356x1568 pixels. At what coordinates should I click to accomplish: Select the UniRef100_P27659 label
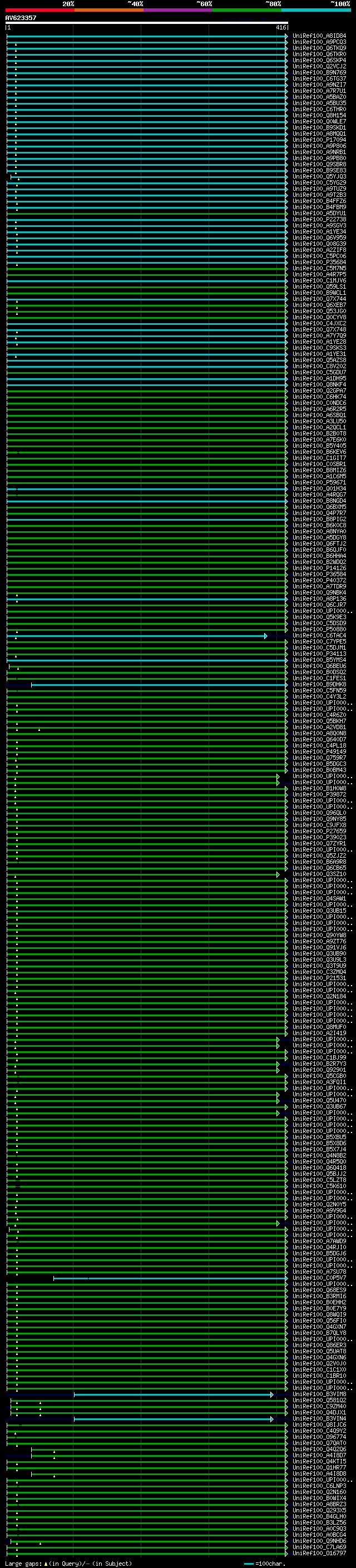point(319,832)
